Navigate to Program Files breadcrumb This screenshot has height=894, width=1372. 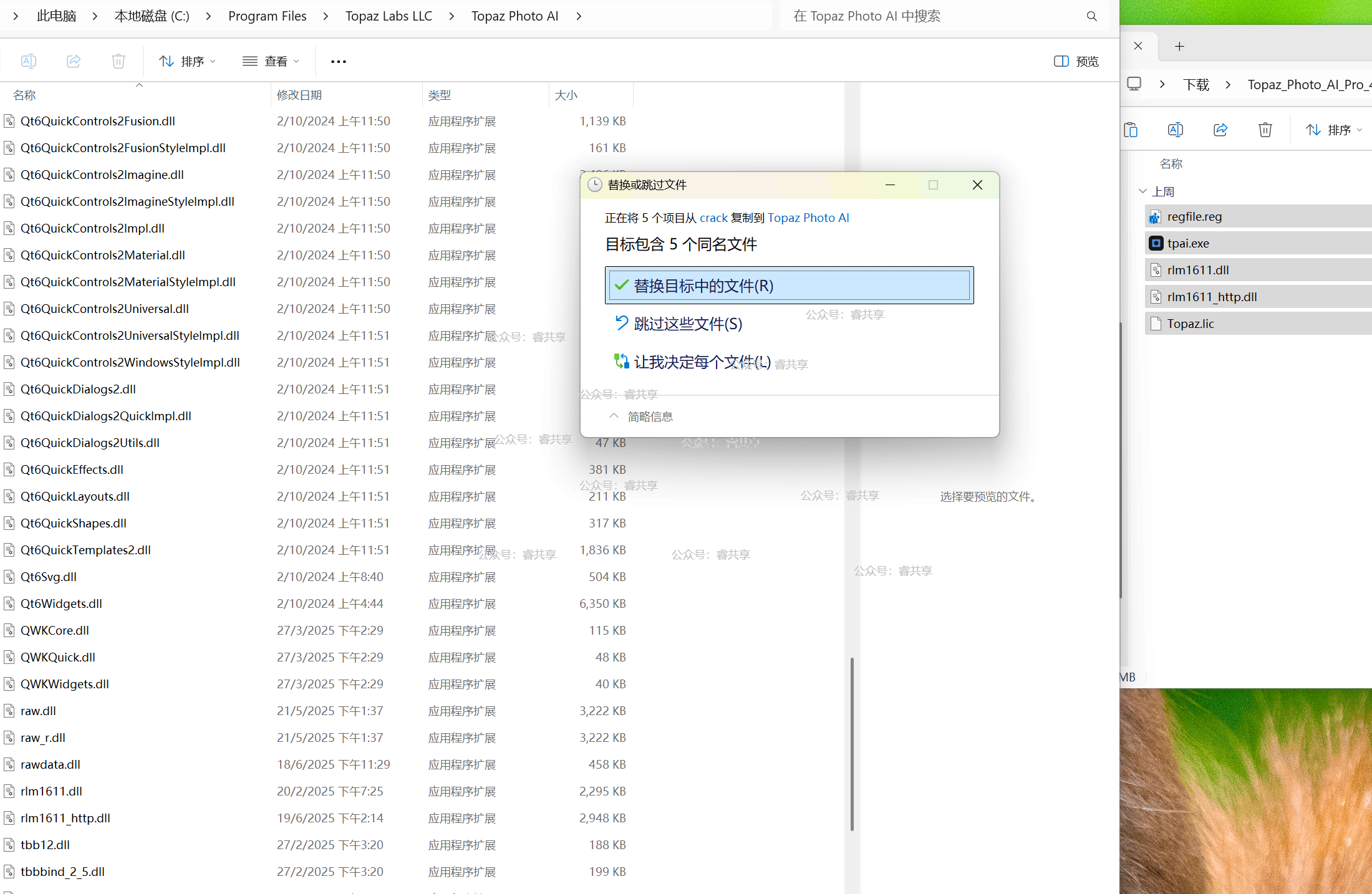pos(268,16)
